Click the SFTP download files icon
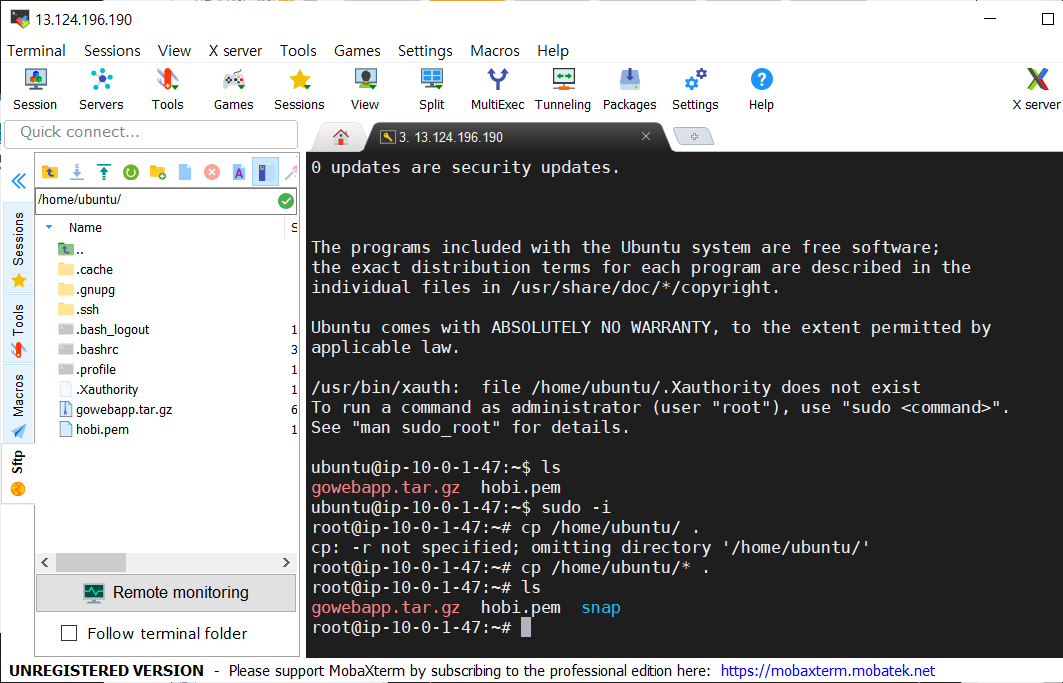The height and width of the screenshot is (683, 1063). point(77,172)
